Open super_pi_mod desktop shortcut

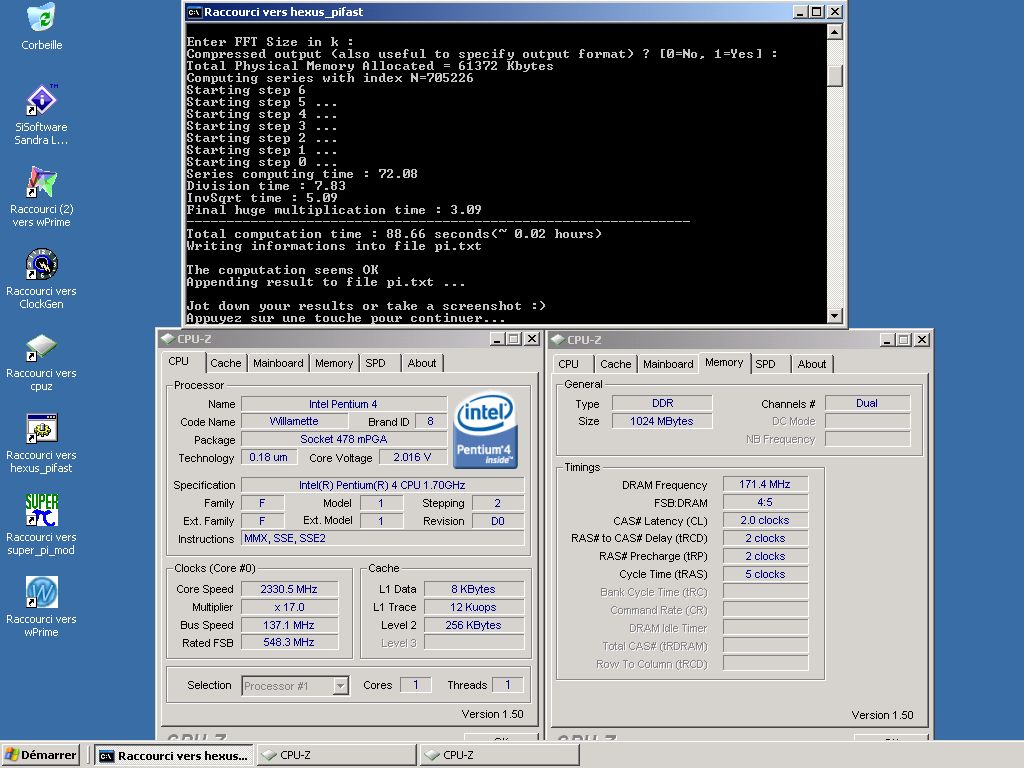point(42,511)
